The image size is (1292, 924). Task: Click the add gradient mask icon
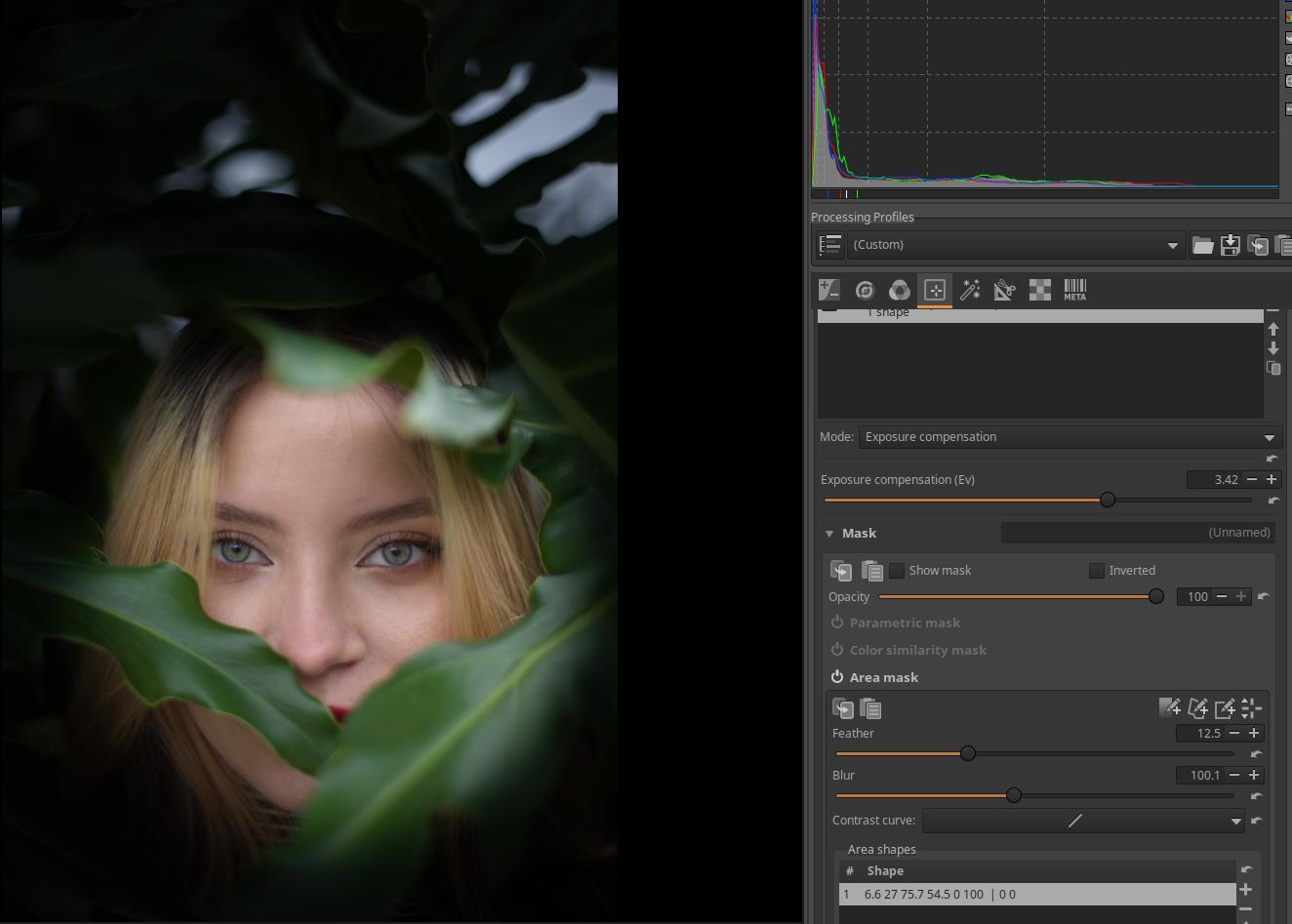pyautogui.click(x=1169, y=708)
